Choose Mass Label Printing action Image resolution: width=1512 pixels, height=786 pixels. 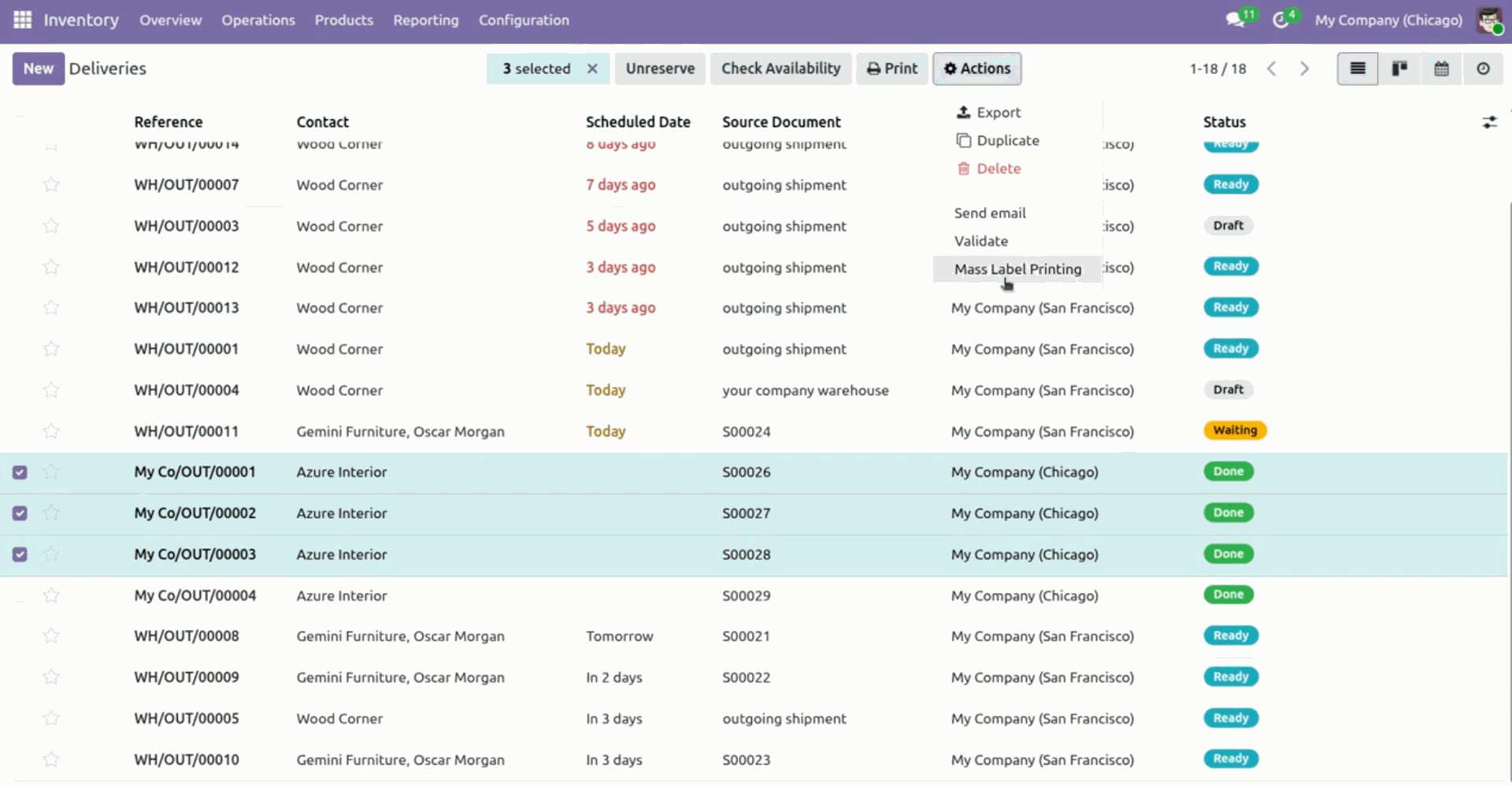click(x=1017, y=269)
